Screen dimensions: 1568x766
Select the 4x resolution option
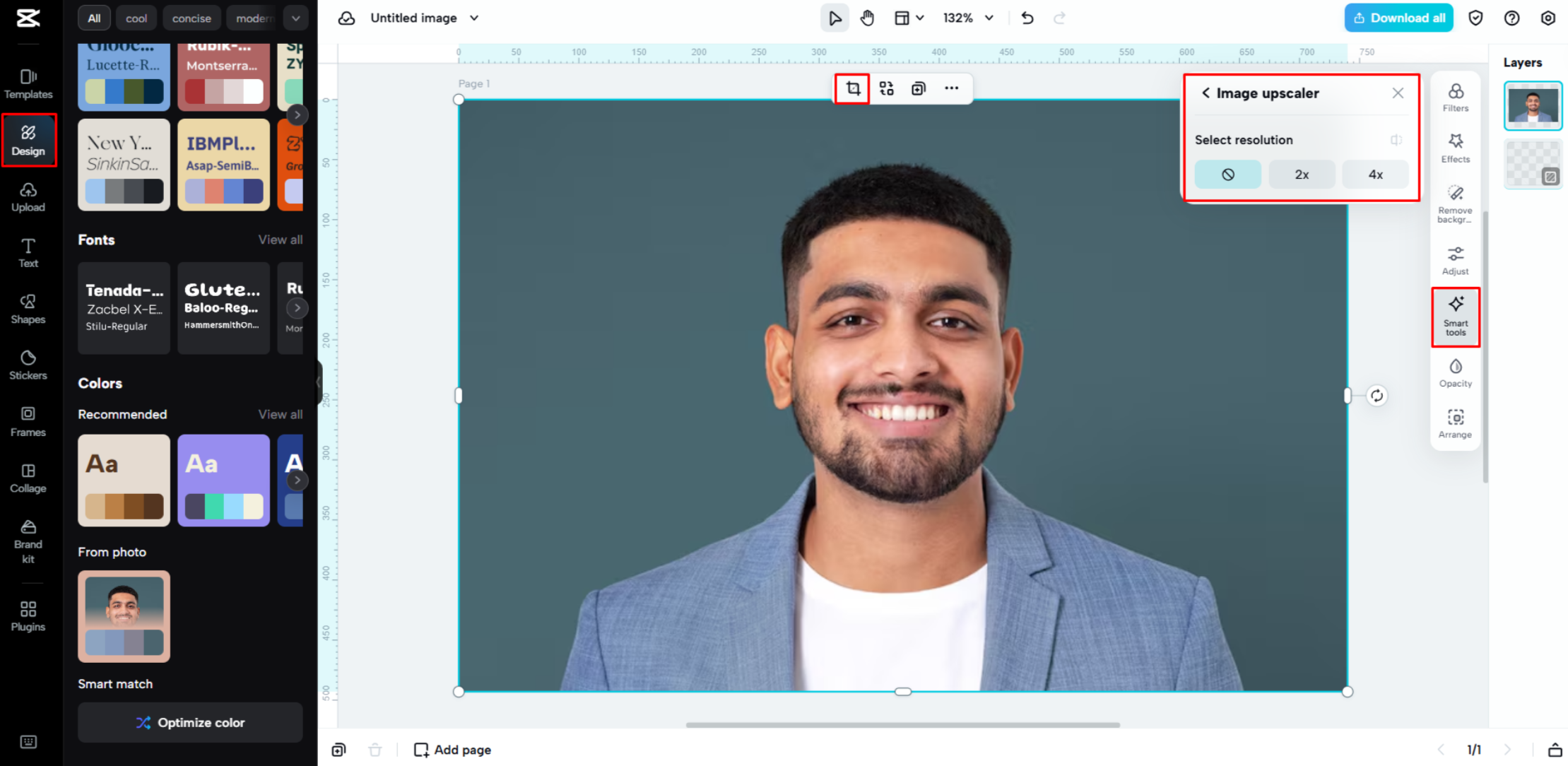point(1375,175)
